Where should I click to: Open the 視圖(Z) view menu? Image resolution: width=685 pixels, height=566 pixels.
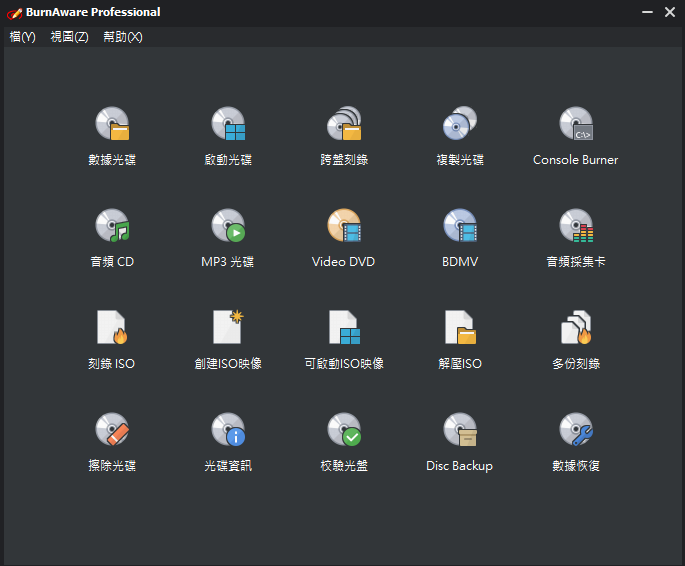click(x=69, y=37)
